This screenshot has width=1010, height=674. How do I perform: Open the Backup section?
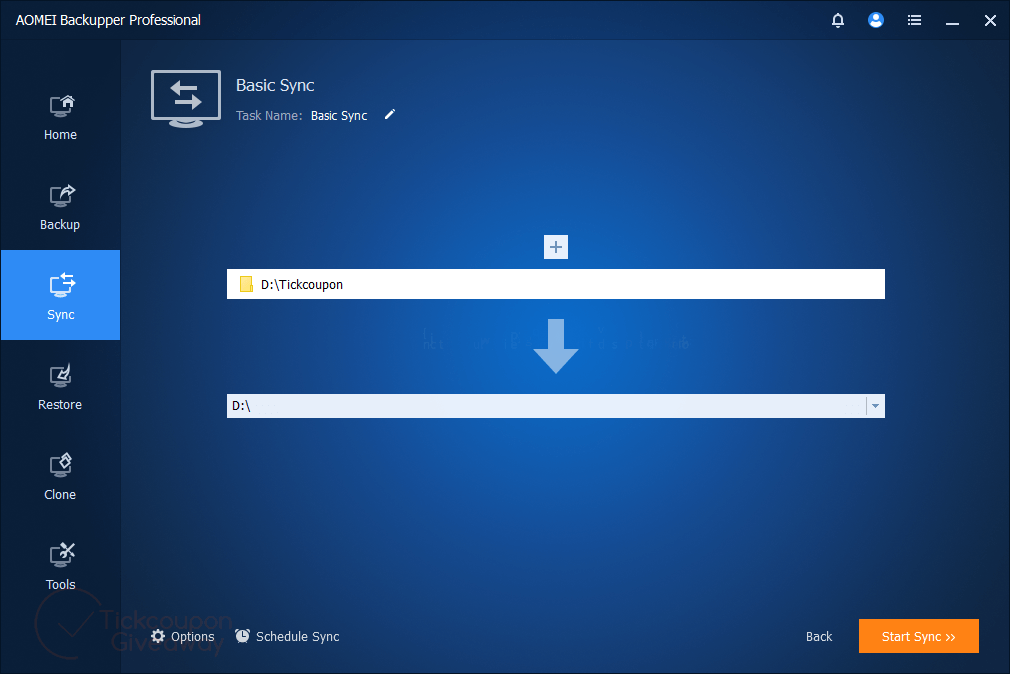click(x=60, y=205)
